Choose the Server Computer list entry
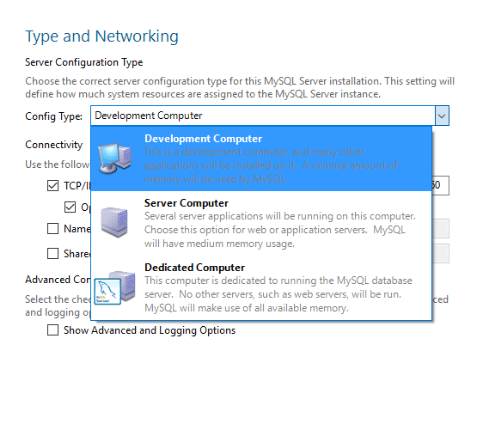Viewport: 483px width, 438px height. pyautogui.click(x=261, y=223)
